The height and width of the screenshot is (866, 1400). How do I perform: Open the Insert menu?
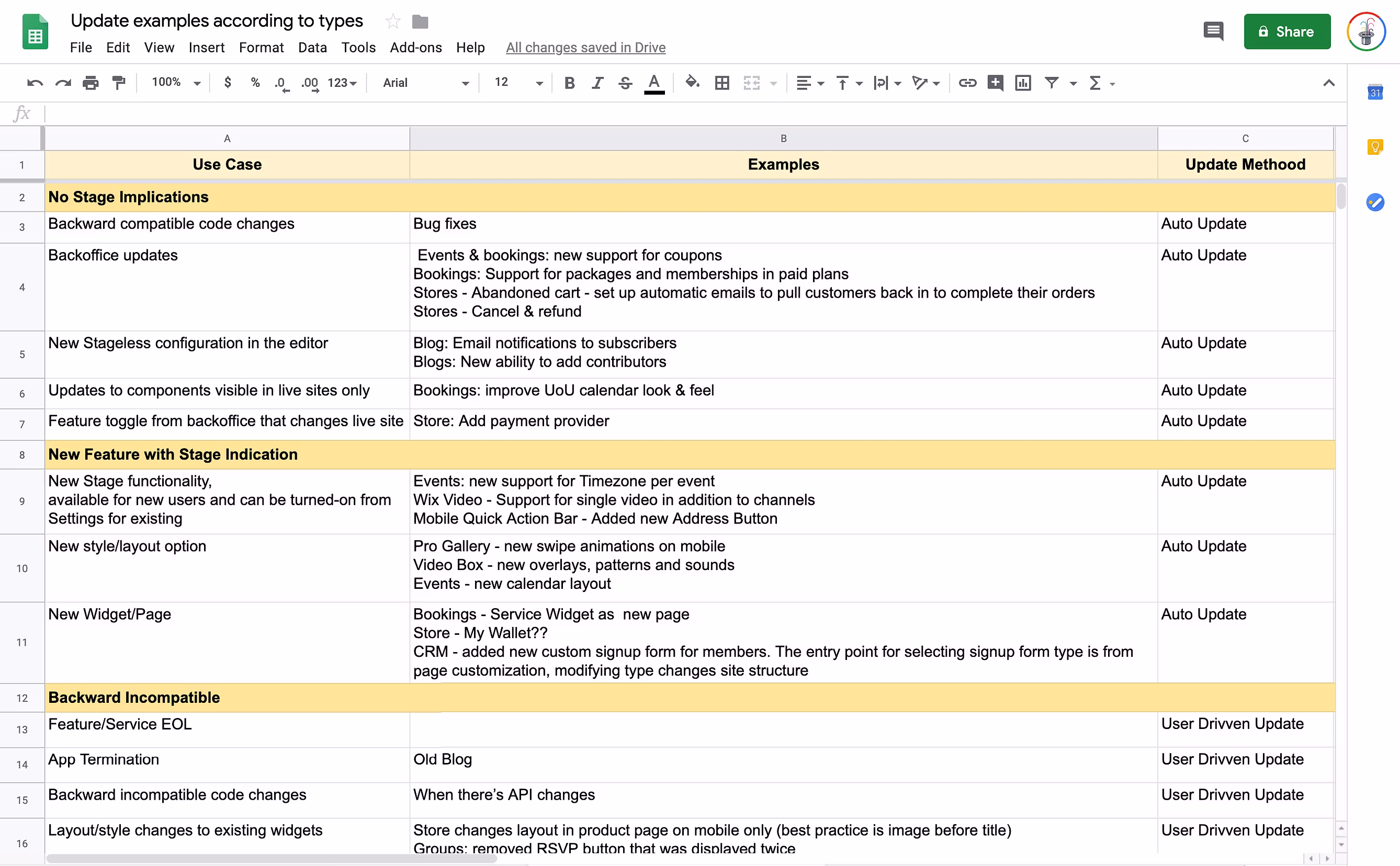point(206,48)
